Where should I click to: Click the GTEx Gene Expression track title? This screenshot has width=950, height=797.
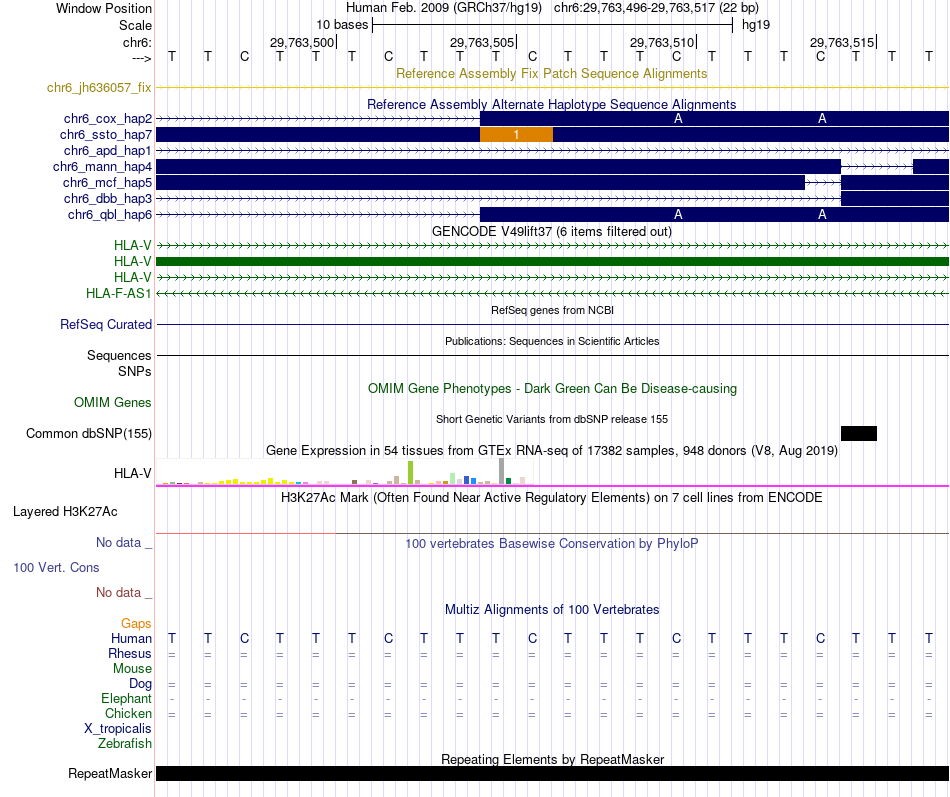click(x=552, y=450)
